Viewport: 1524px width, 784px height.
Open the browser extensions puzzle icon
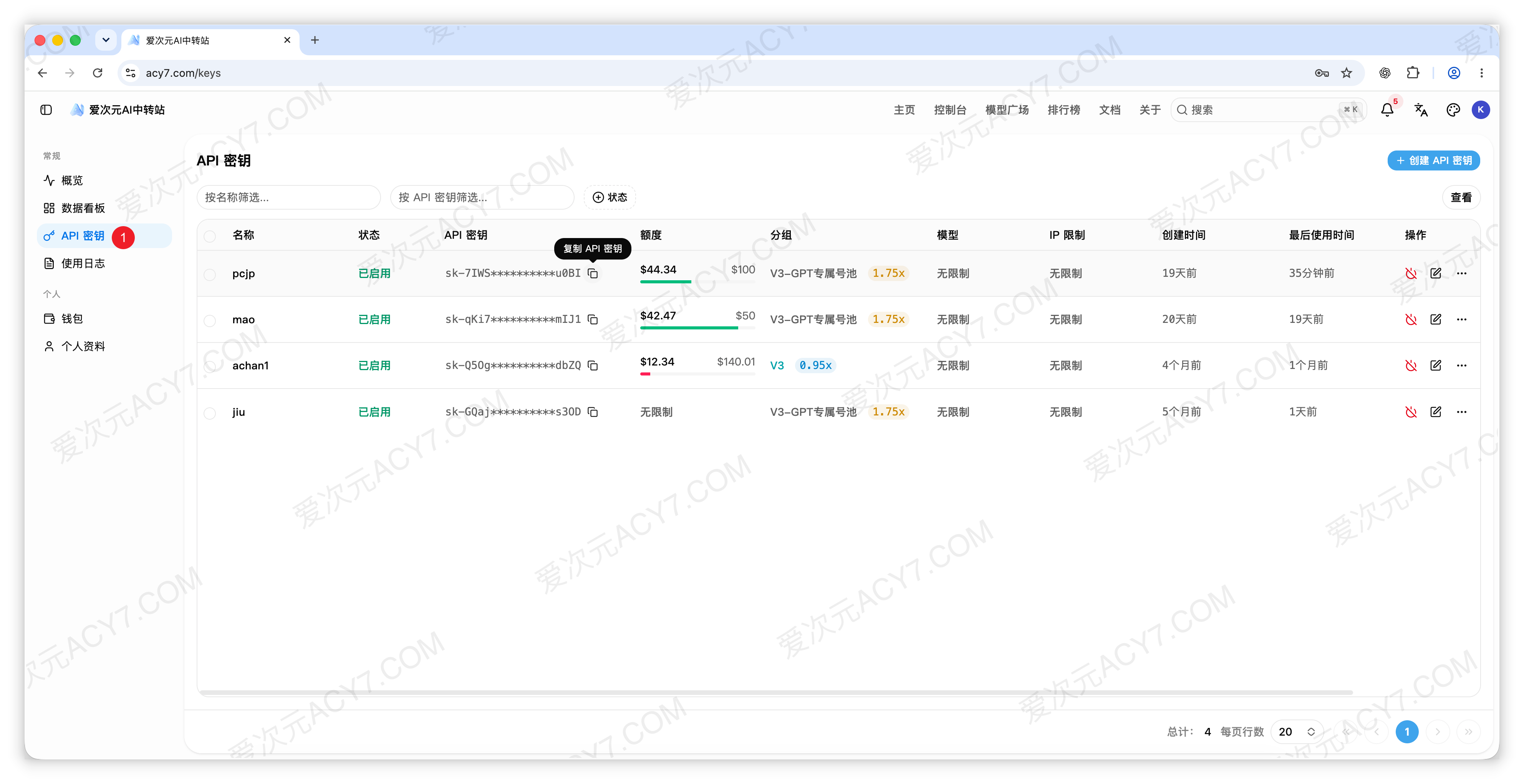click(1413, 73)
